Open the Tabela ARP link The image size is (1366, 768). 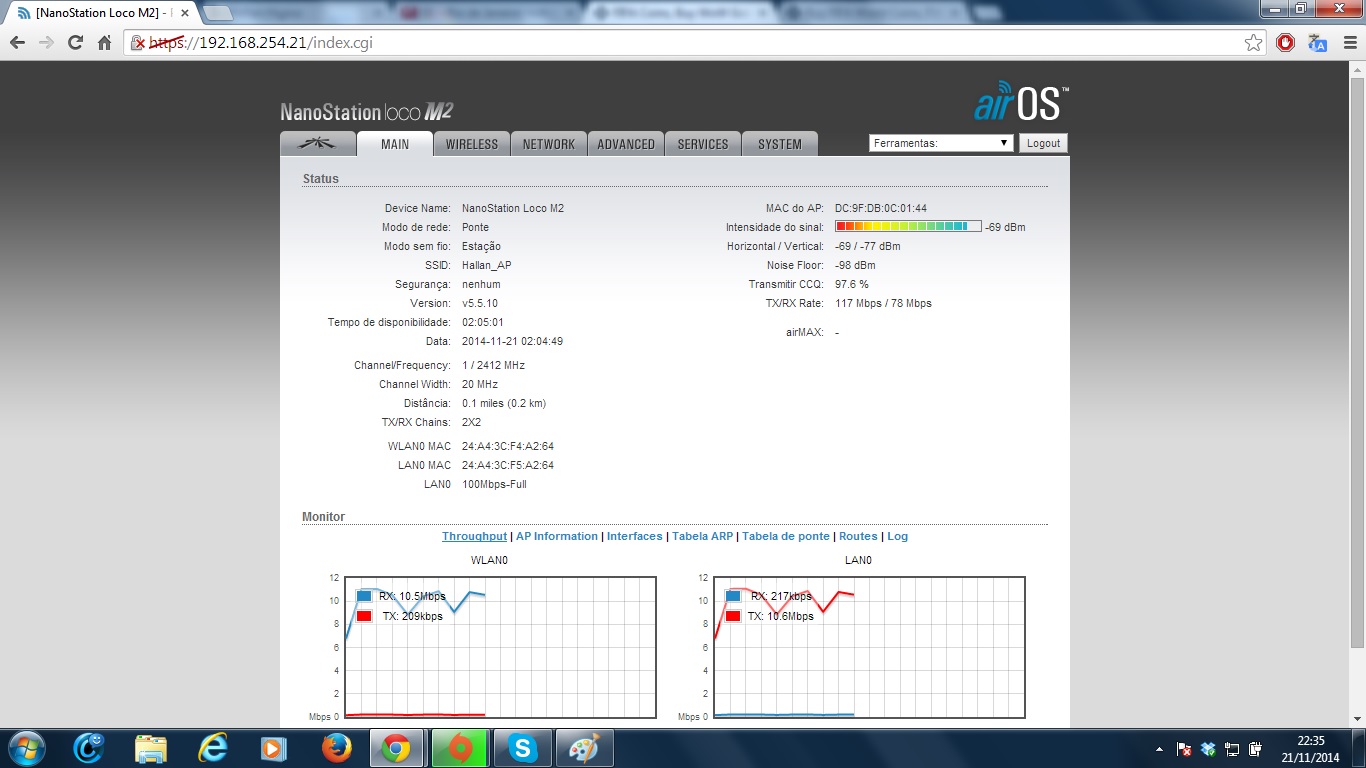[703, 536]
